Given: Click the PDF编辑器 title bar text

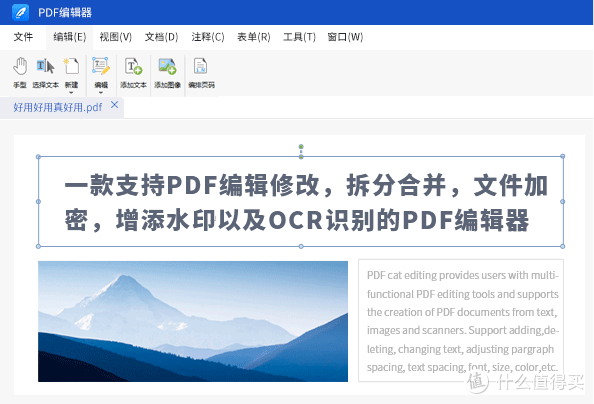Looking at the screenshot, I should (x=65, y=13).
